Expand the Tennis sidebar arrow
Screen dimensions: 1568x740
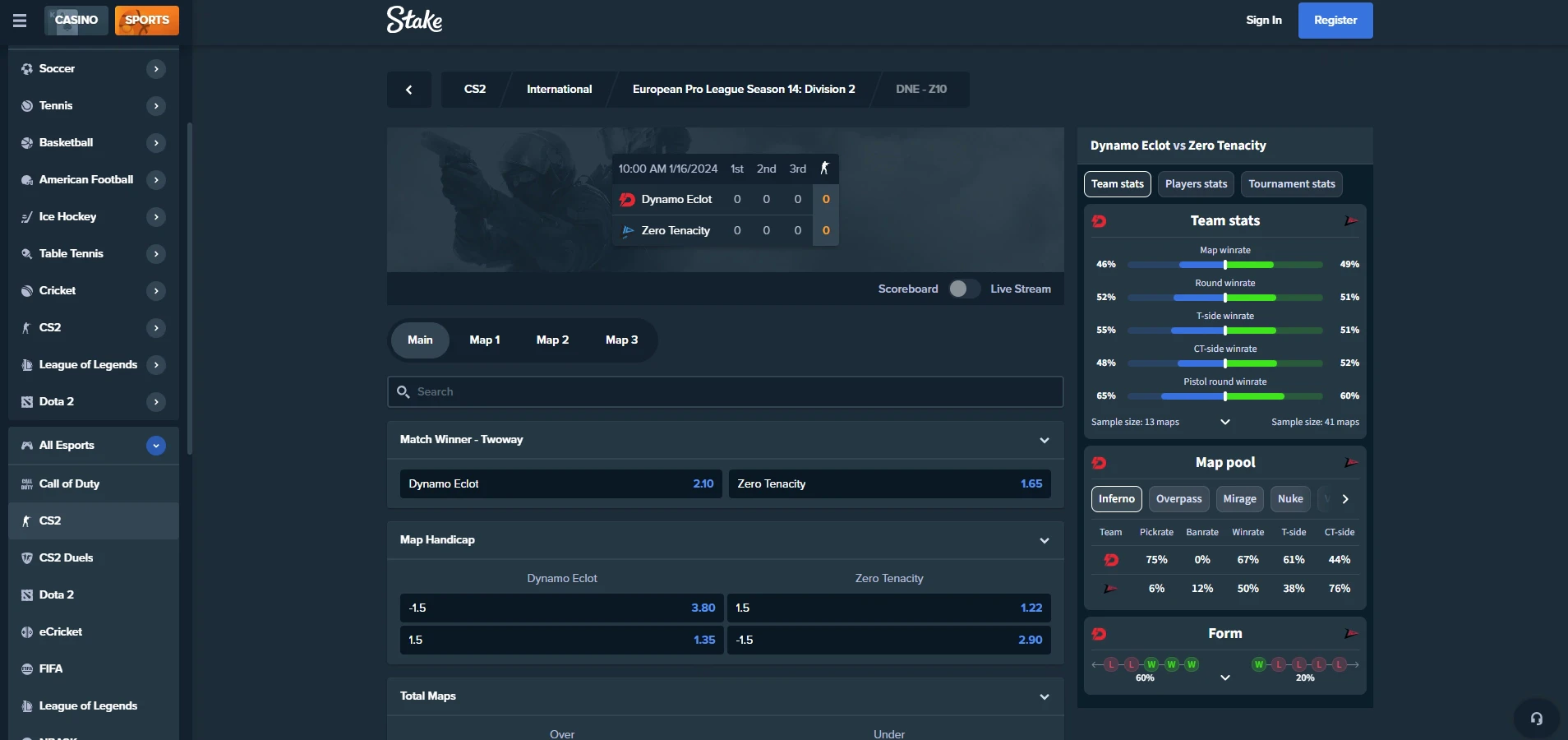pyautogui.click(x=156, y=106)
